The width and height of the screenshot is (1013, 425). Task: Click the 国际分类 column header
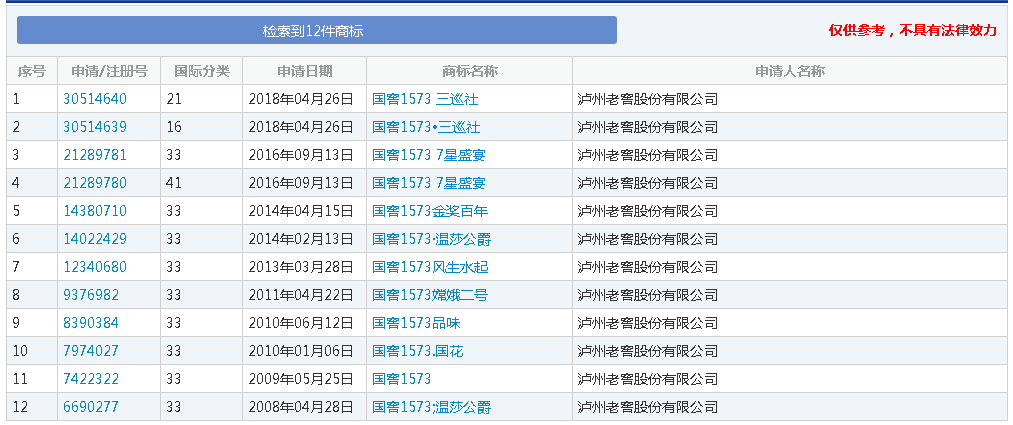[202, 71]
